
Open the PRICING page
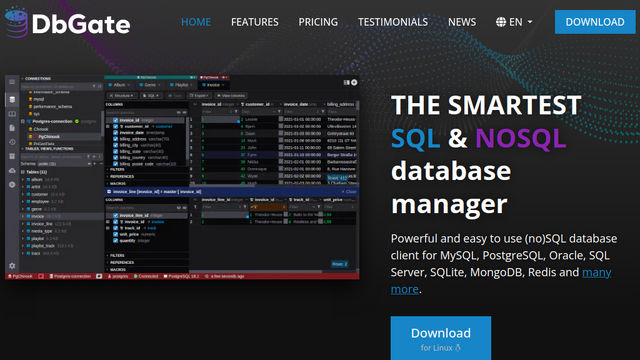[x=318, y=22]
